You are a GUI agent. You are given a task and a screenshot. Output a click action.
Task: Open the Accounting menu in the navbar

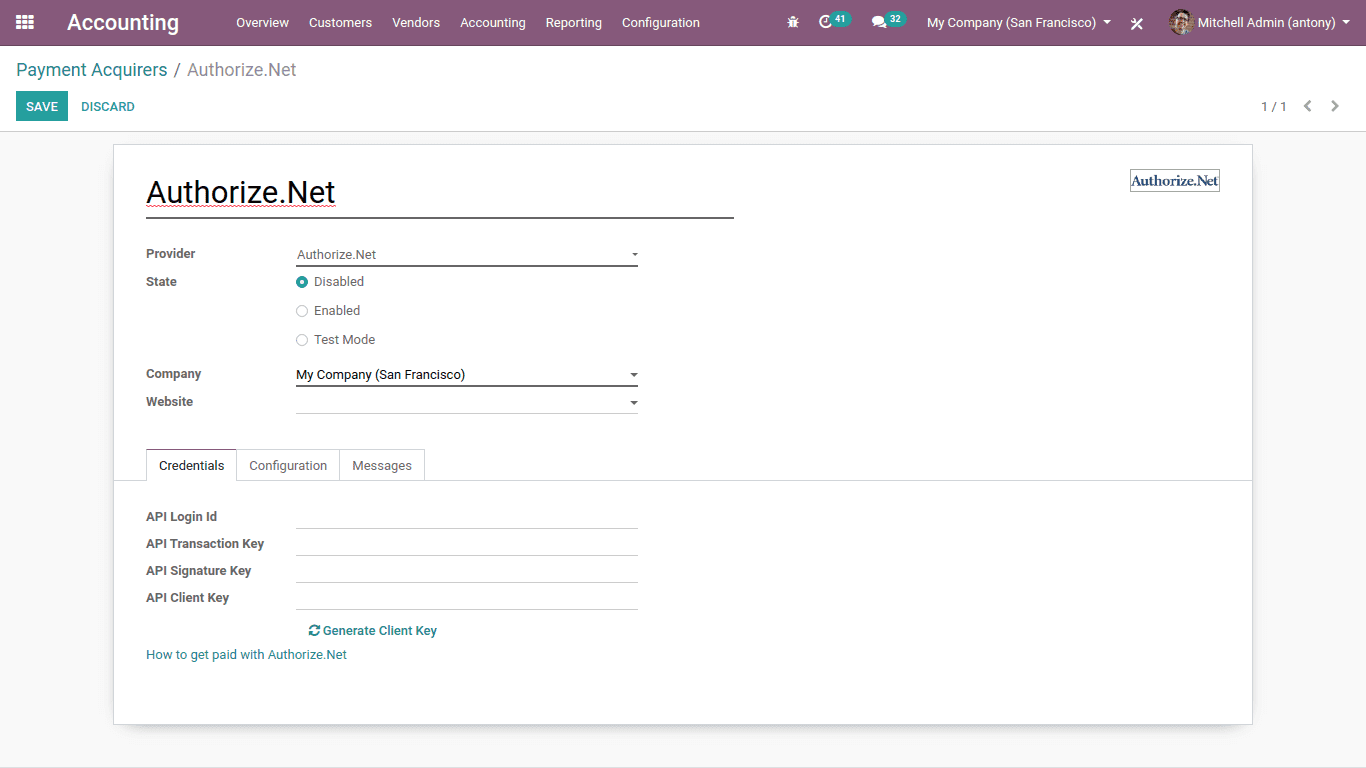click(493, 22)
